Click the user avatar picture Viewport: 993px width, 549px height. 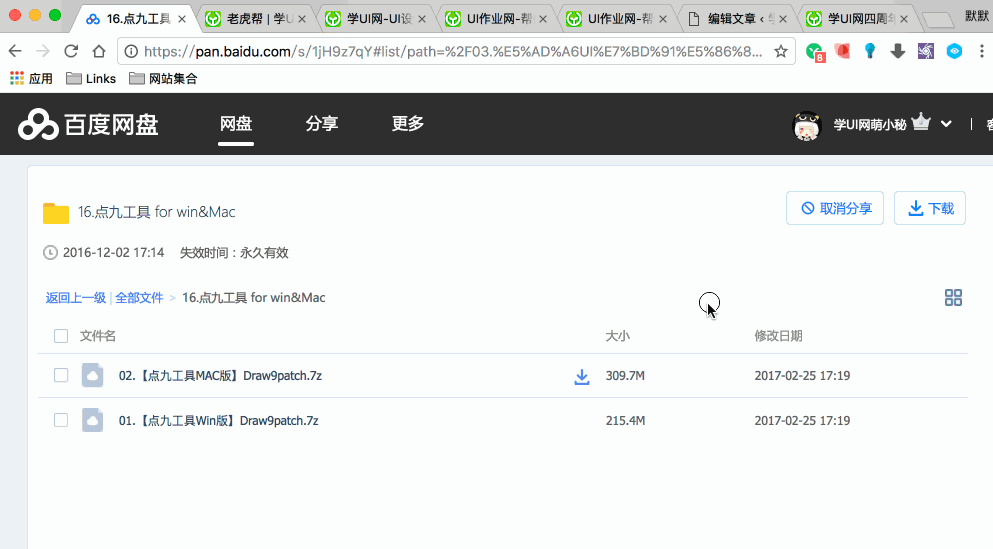coord(807,125)
